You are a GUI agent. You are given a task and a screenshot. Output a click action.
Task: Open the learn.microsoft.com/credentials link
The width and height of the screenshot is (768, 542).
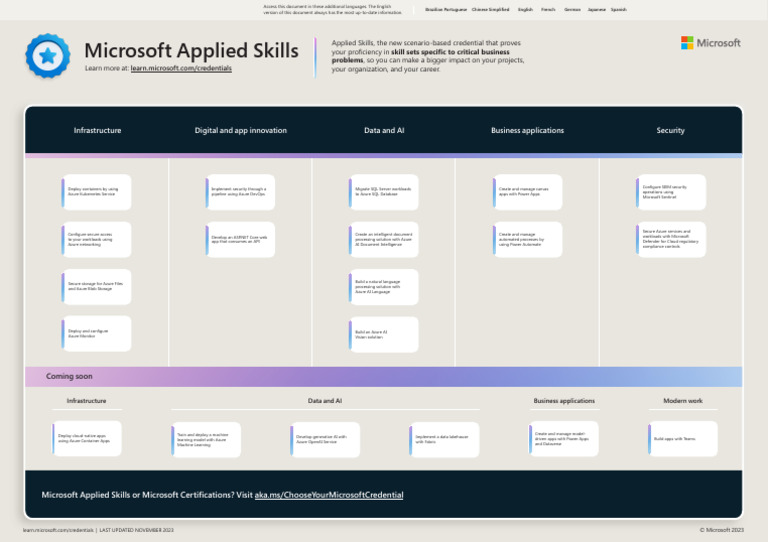(180, 68)
